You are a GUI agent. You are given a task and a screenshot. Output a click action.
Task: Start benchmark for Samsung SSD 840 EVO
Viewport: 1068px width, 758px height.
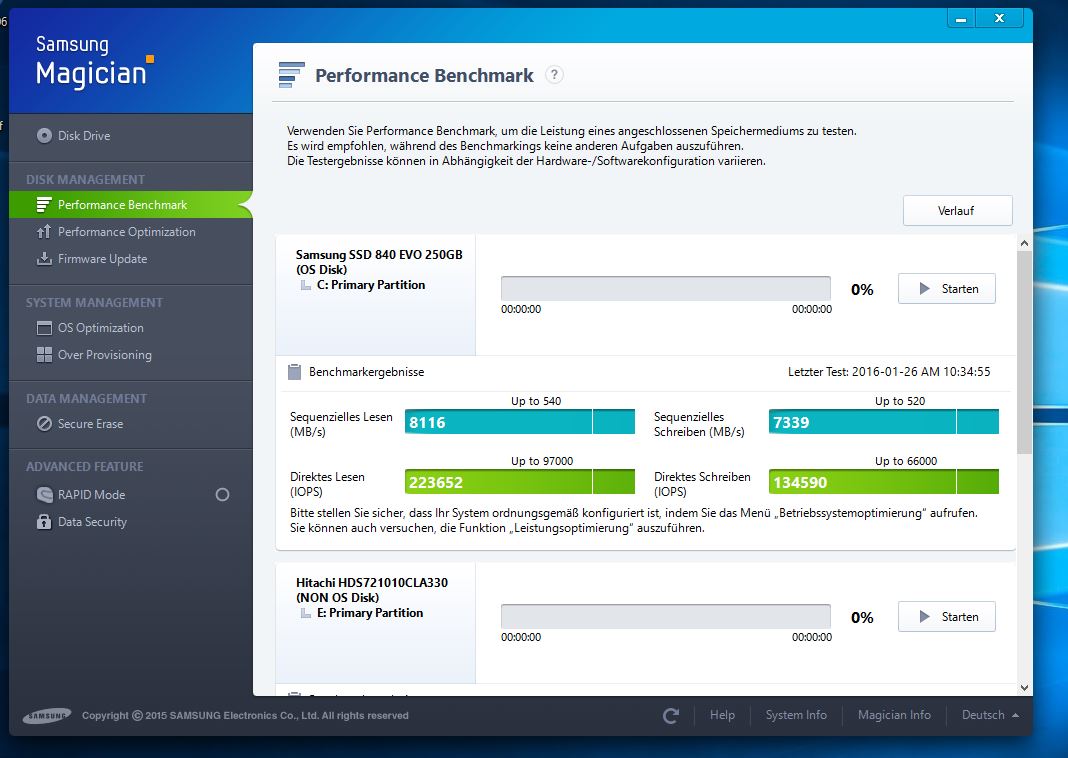tap(947, 289)
